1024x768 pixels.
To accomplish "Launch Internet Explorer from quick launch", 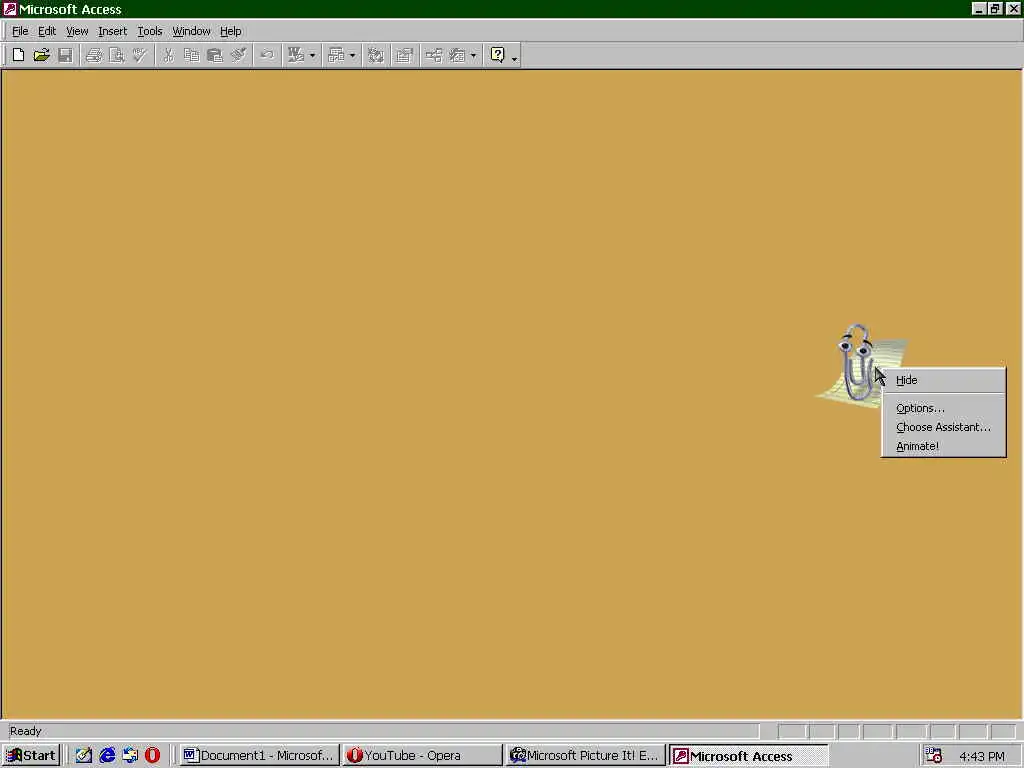I will pyautogui.click(x=107, y=756).
